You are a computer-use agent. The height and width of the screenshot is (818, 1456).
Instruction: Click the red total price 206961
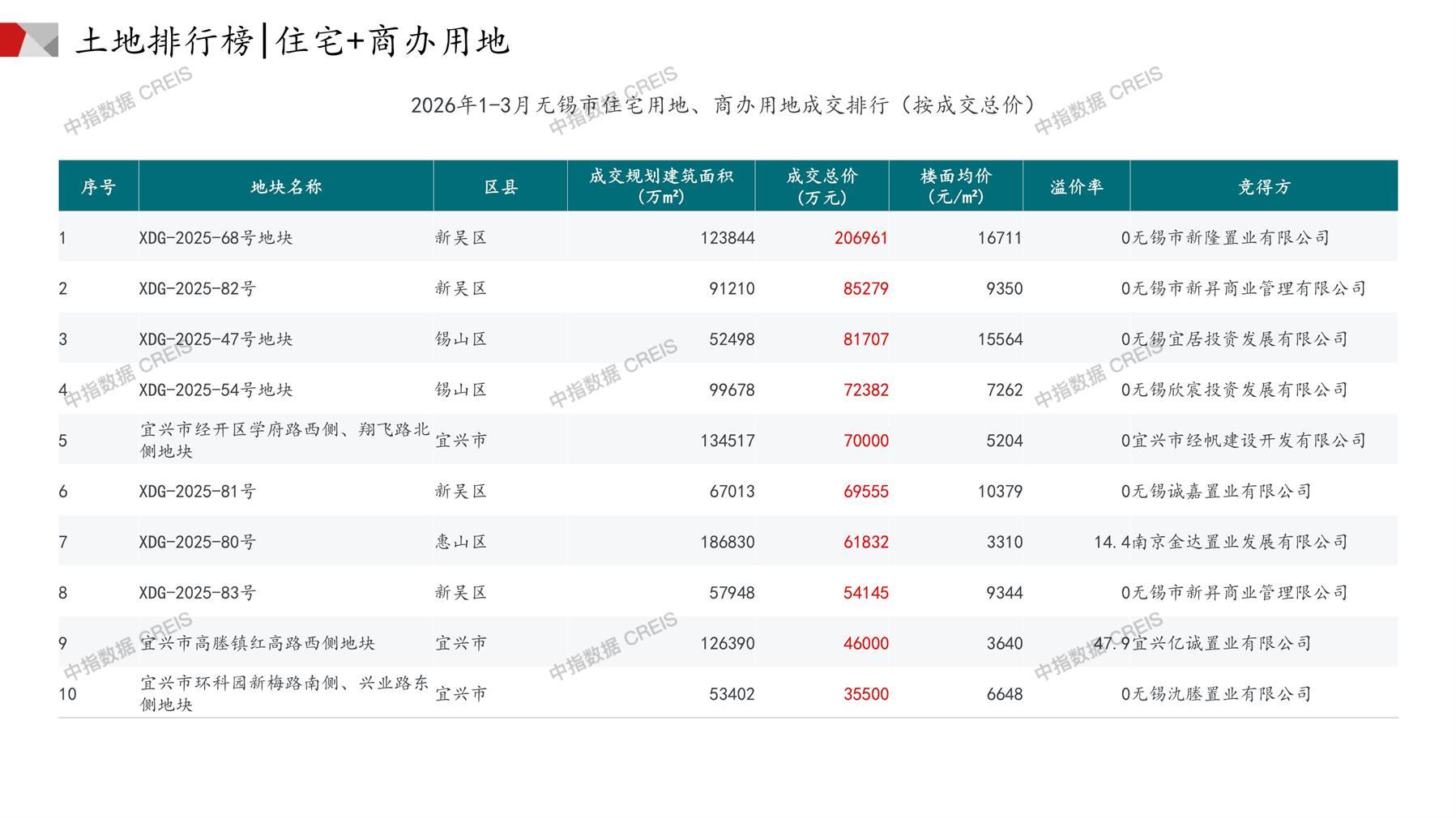point(860,238)
